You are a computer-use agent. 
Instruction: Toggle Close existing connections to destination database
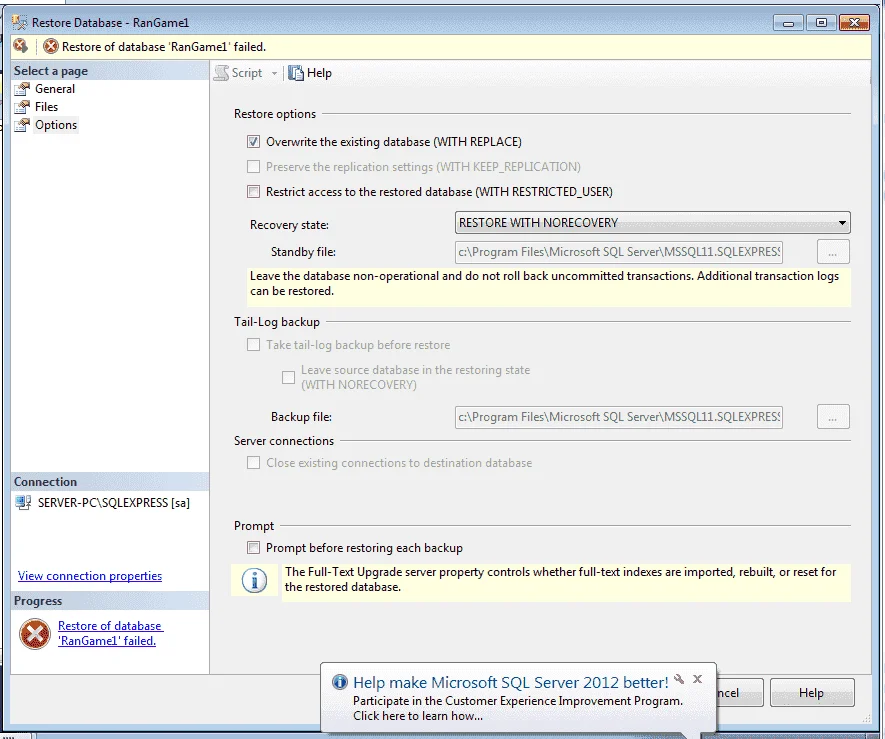tap(253, 463)
